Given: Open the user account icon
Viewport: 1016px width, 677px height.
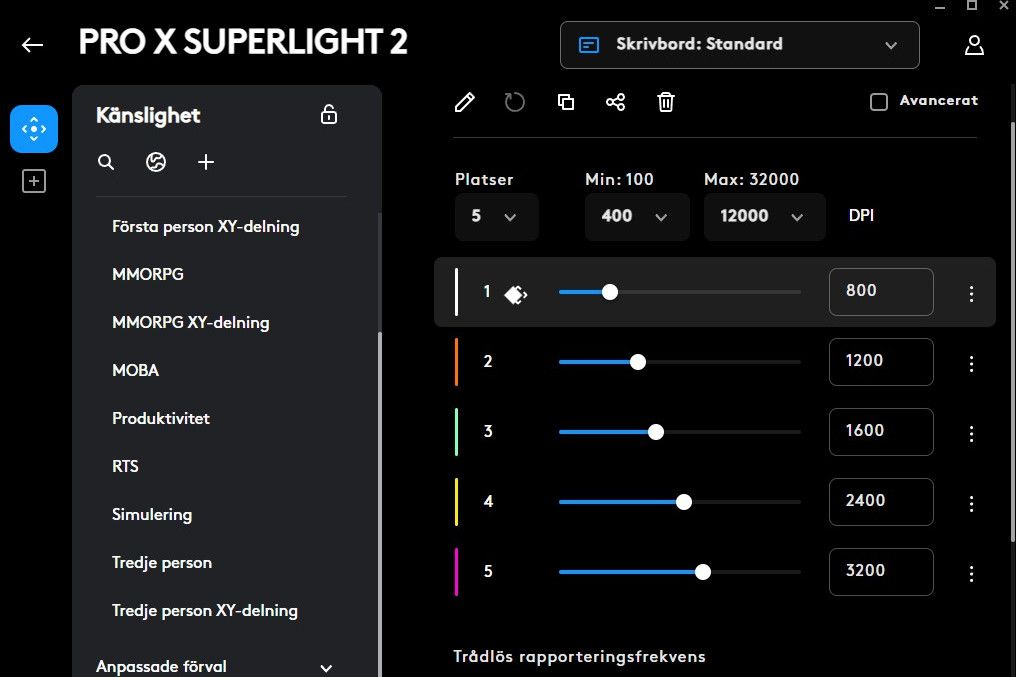Looking at the screenshot, I should point(974,45).
